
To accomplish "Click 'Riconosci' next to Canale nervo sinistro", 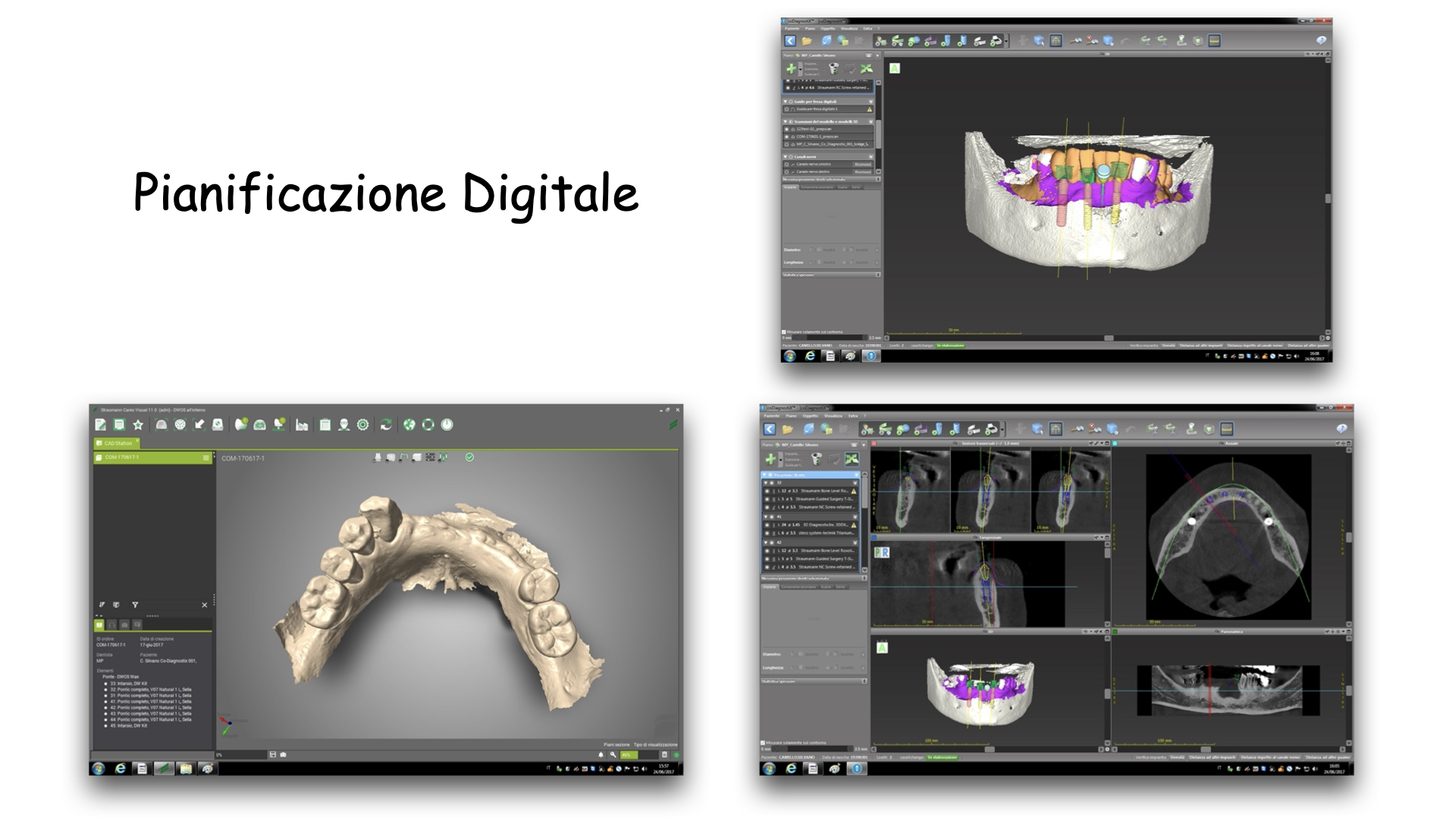I will (x=863, y=165).
